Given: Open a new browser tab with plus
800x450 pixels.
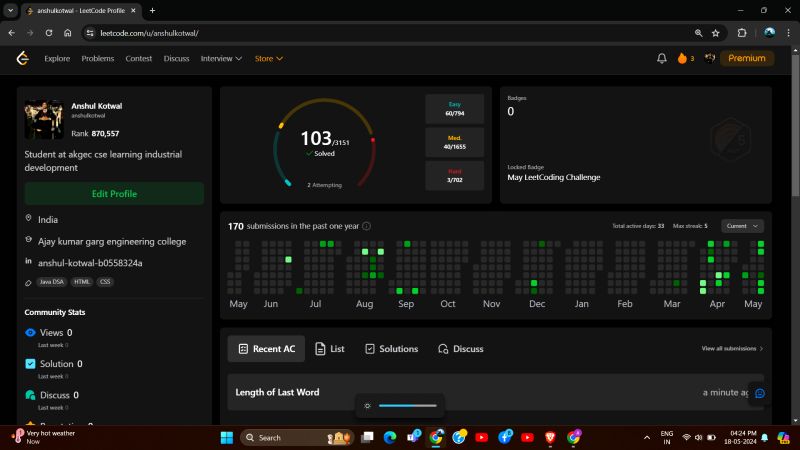Looking at the screenshot, I should tap(152, 10).
